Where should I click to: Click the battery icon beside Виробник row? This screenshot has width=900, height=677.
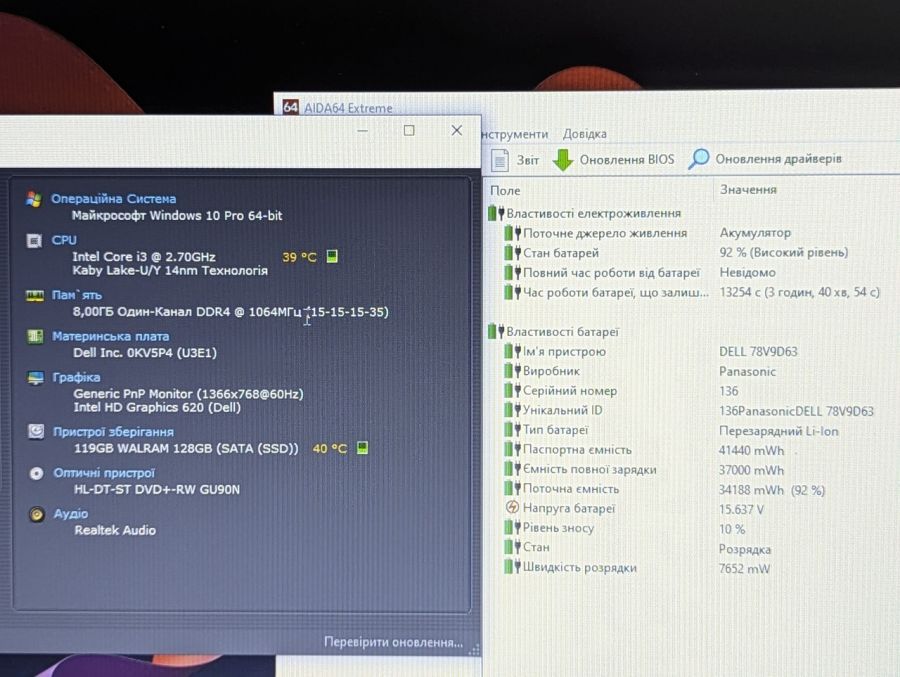(513, 371)
